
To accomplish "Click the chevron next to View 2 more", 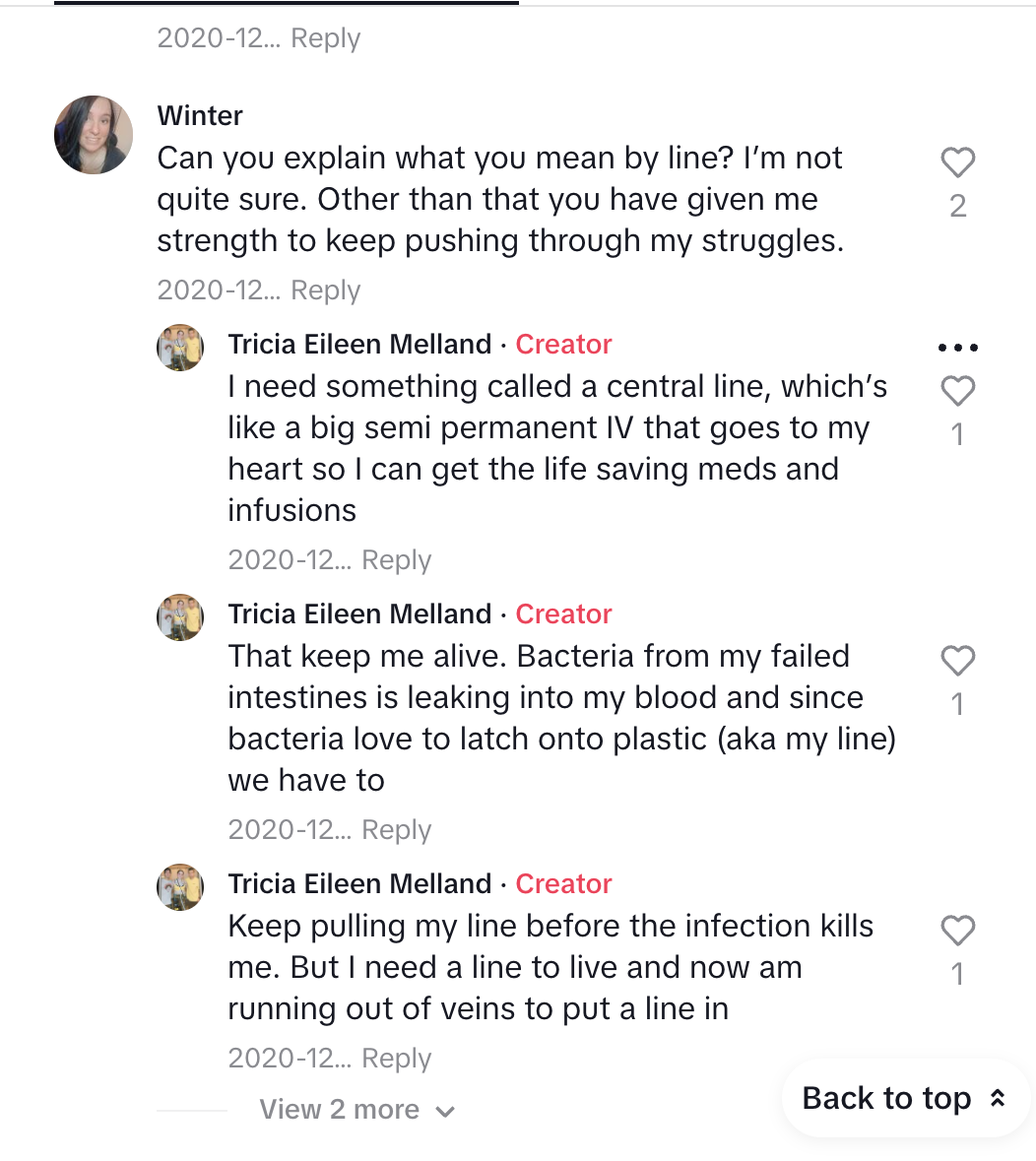I will tap(445, 1112).
